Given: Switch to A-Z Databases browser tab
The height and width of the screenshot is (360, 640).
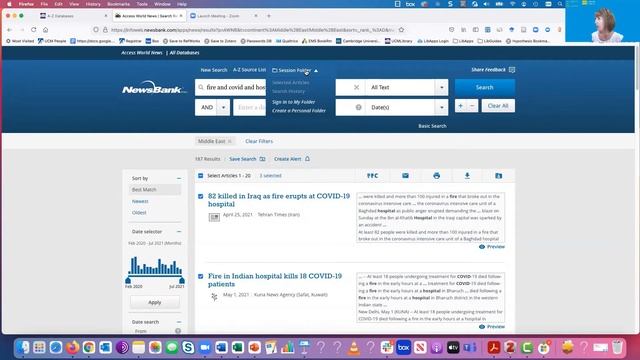Looking at the screenshot, I should tap(72, 16).
